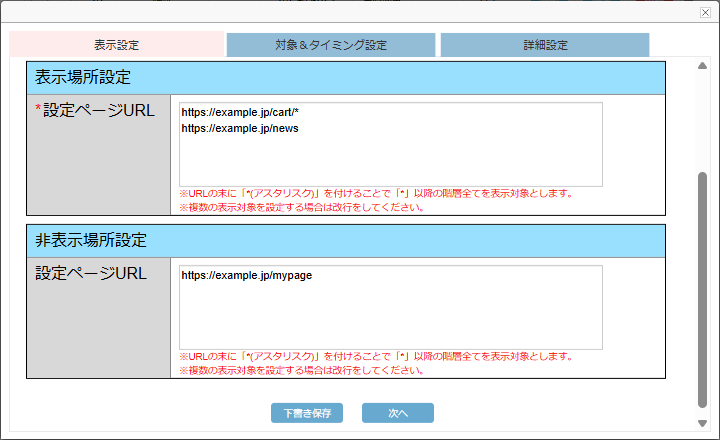This screenshot has width=720, height=440.
Task: Click the asterisk note under 表示場所設定 box
Action: (x=375, y=193)
